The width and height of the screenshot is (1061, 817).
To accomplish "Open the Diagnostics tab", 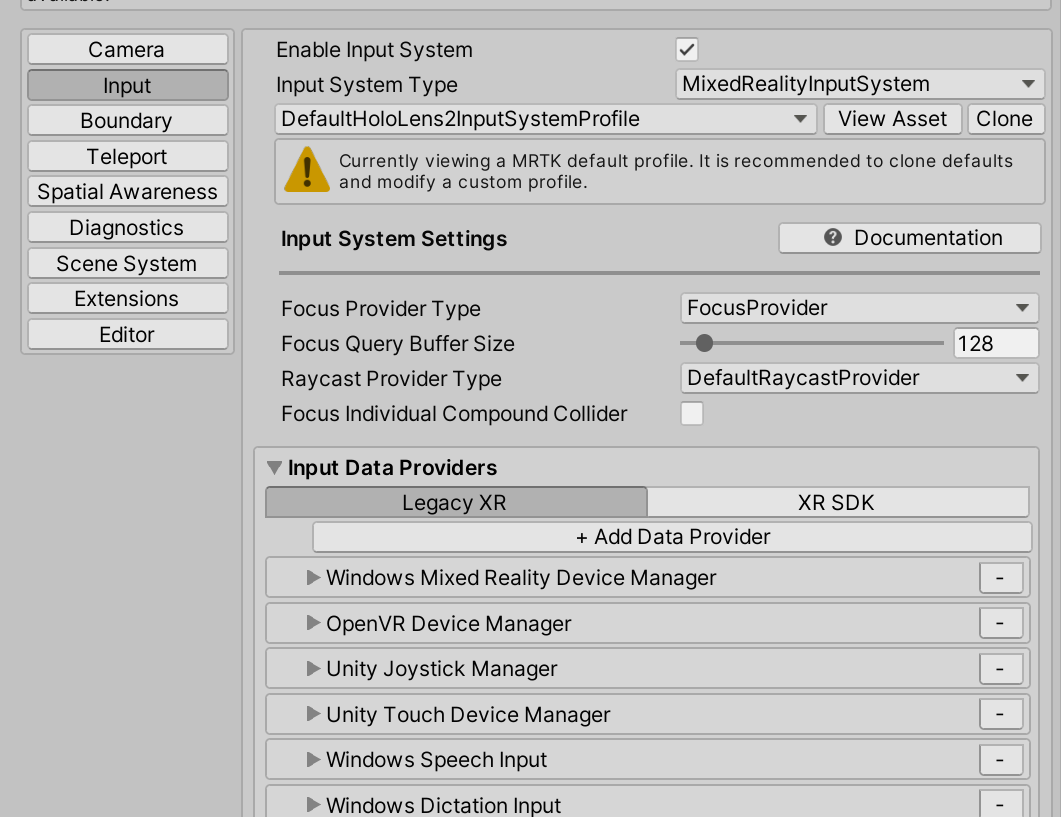I will click(127, 227).
